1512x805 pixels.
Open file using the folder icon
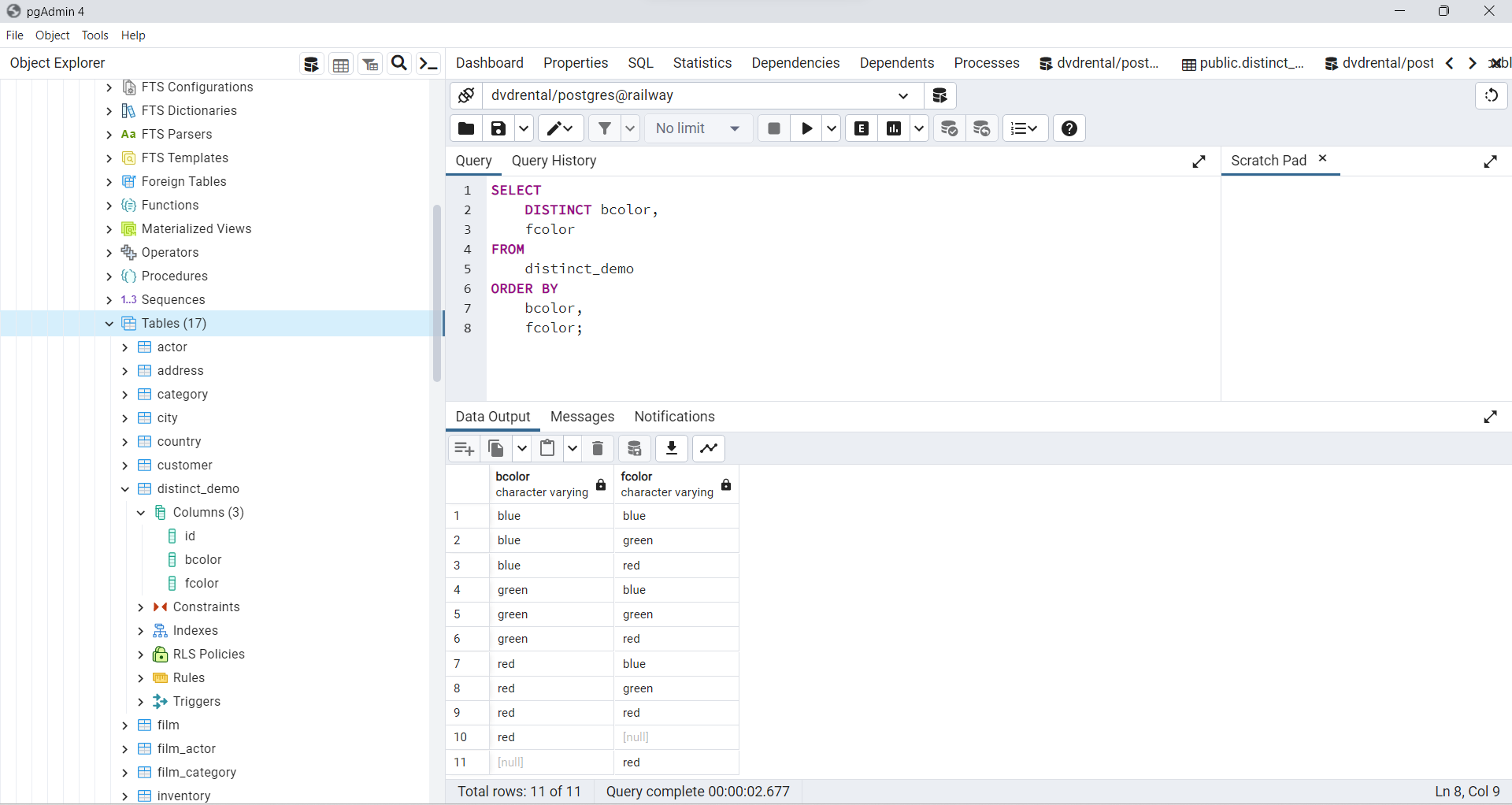coord(466,128)
